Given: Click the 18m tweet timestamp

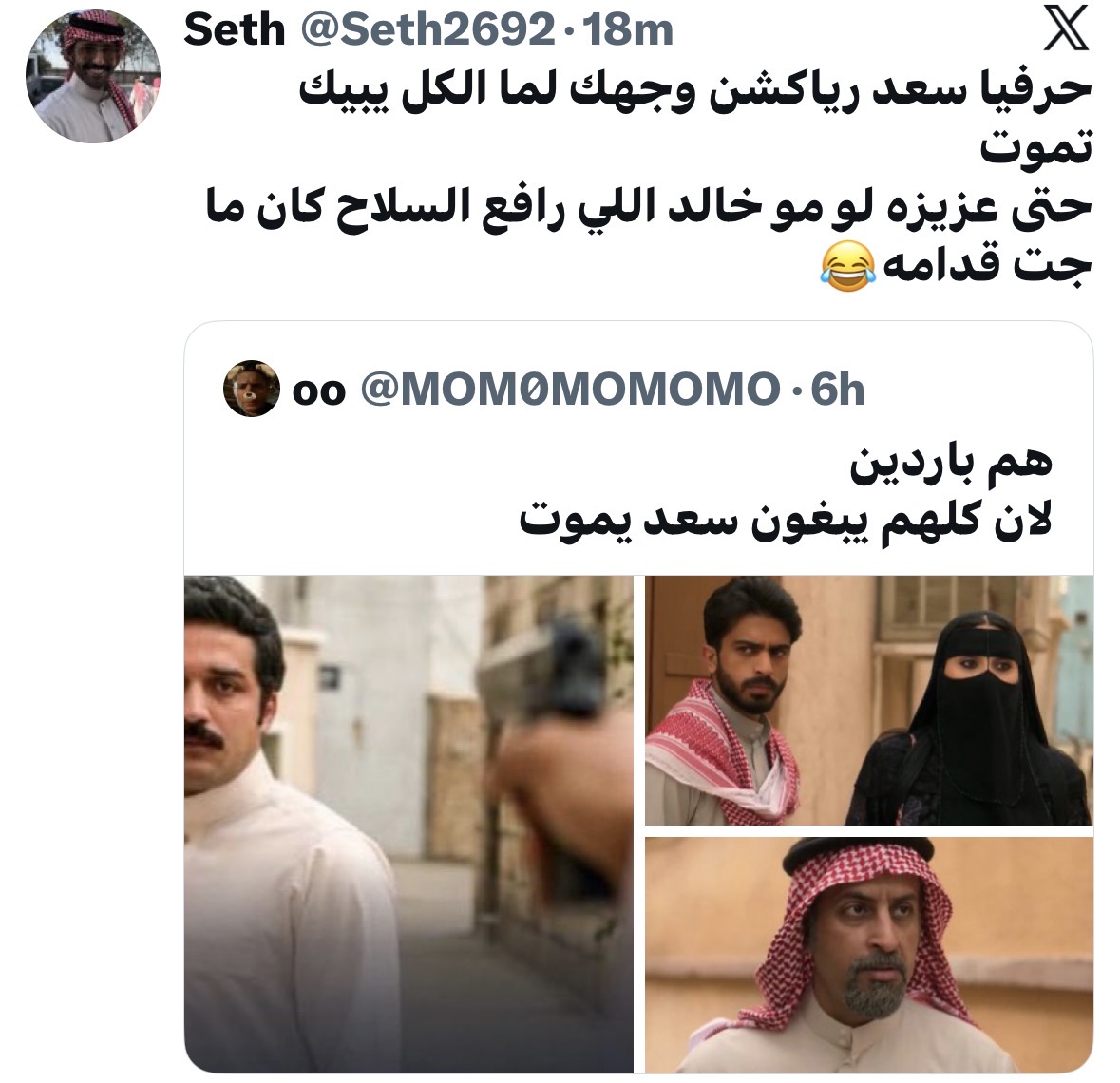Looking at the screenshot, I should (628, 30).
